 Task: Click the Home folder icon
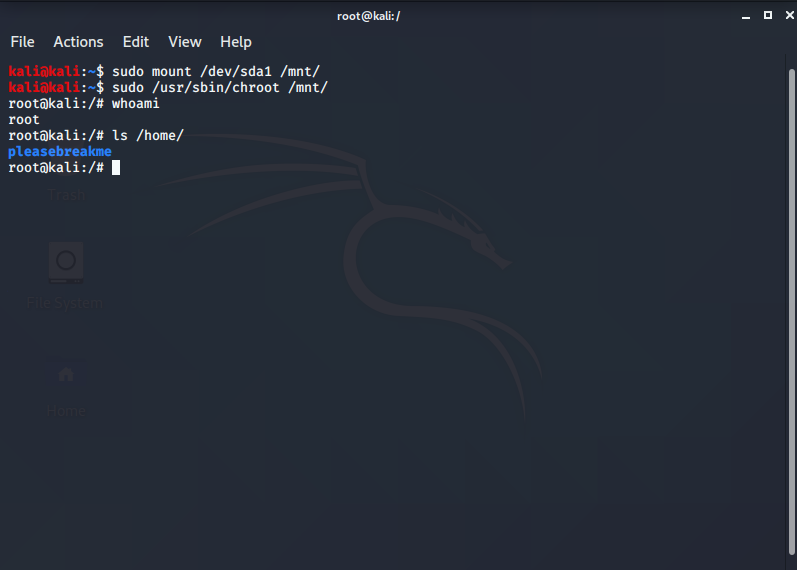(x=66, y=376)
